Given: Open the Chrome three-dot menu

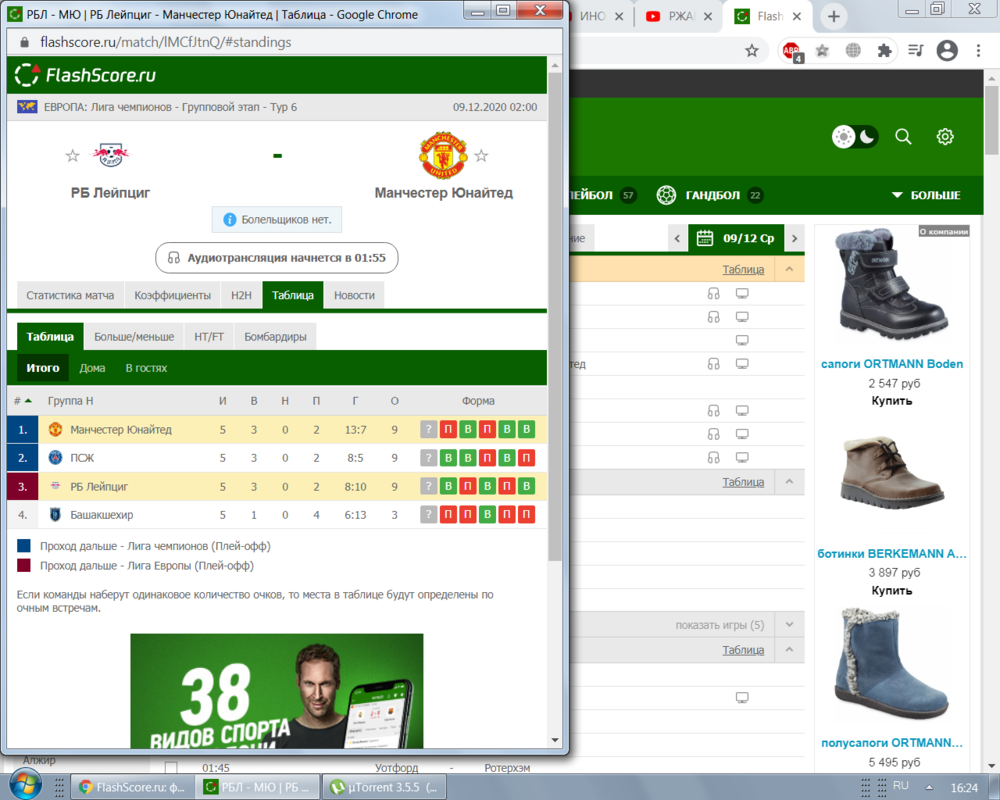Looking at the screenshot, I should click(x=978, y=50).
